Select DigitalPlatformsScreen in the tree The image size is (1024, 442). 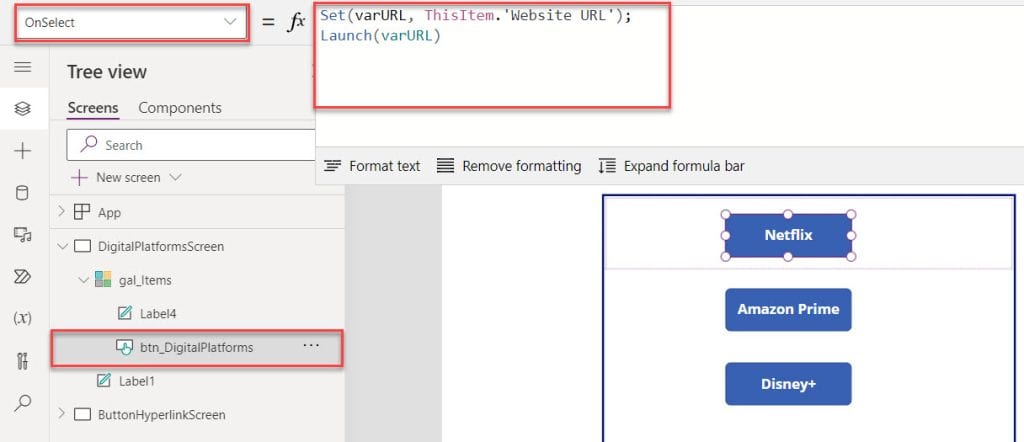click(161, 246)
